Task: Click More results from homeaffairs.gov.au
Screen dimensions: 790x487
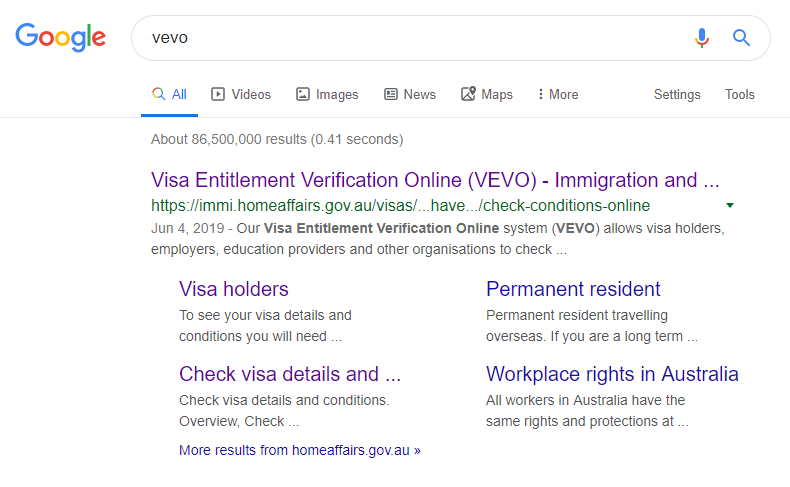Action: pyautogui.click(x=300, y=450)
